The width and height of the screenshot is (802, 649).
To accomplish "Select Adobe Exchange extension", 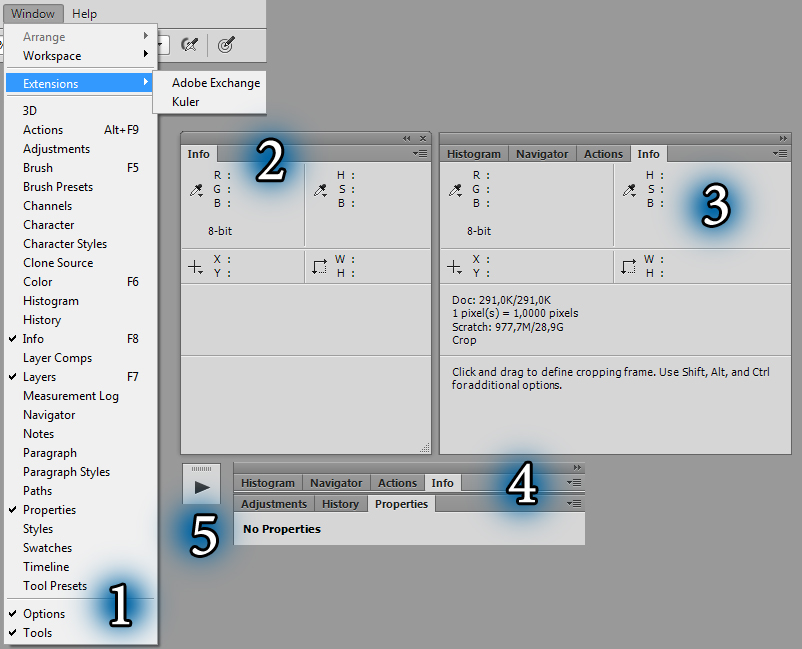I will (216, 83).
